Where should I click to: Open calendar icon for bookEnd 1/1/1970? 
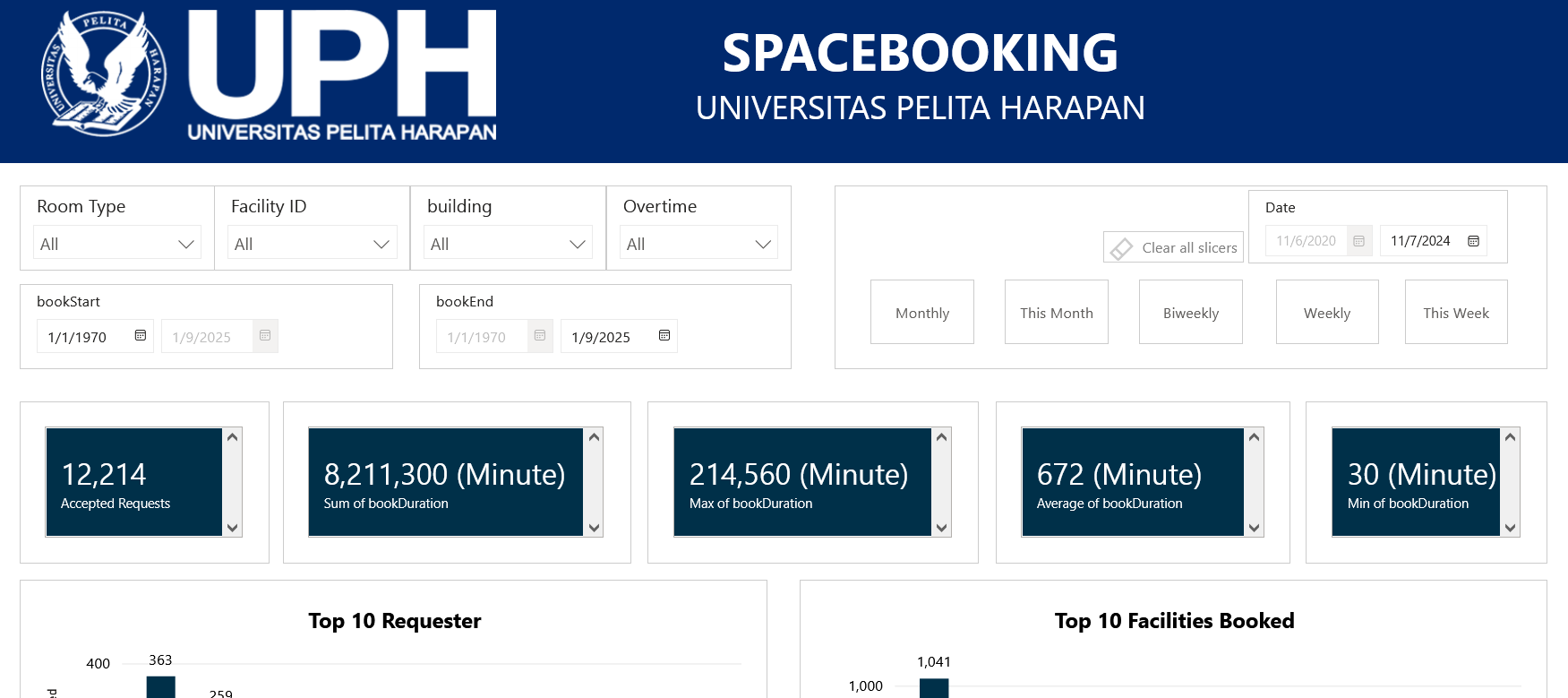[540, 335]
